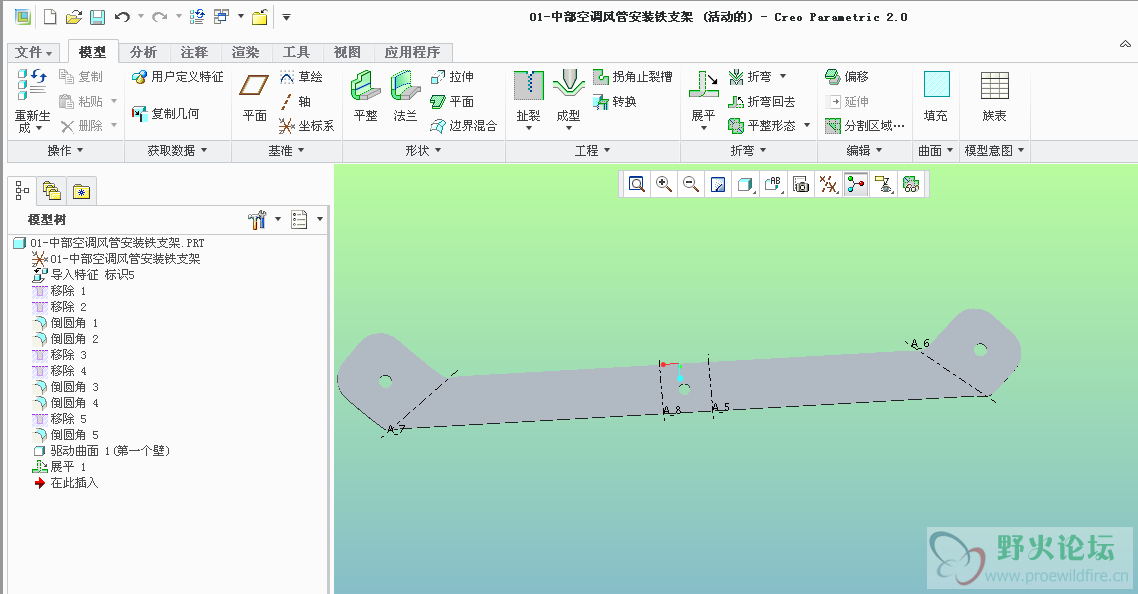Viewport: 1138px width, 594px height.
Task: Click the Split Area (分割区域) tool
Action: click(x=864, y=126)
